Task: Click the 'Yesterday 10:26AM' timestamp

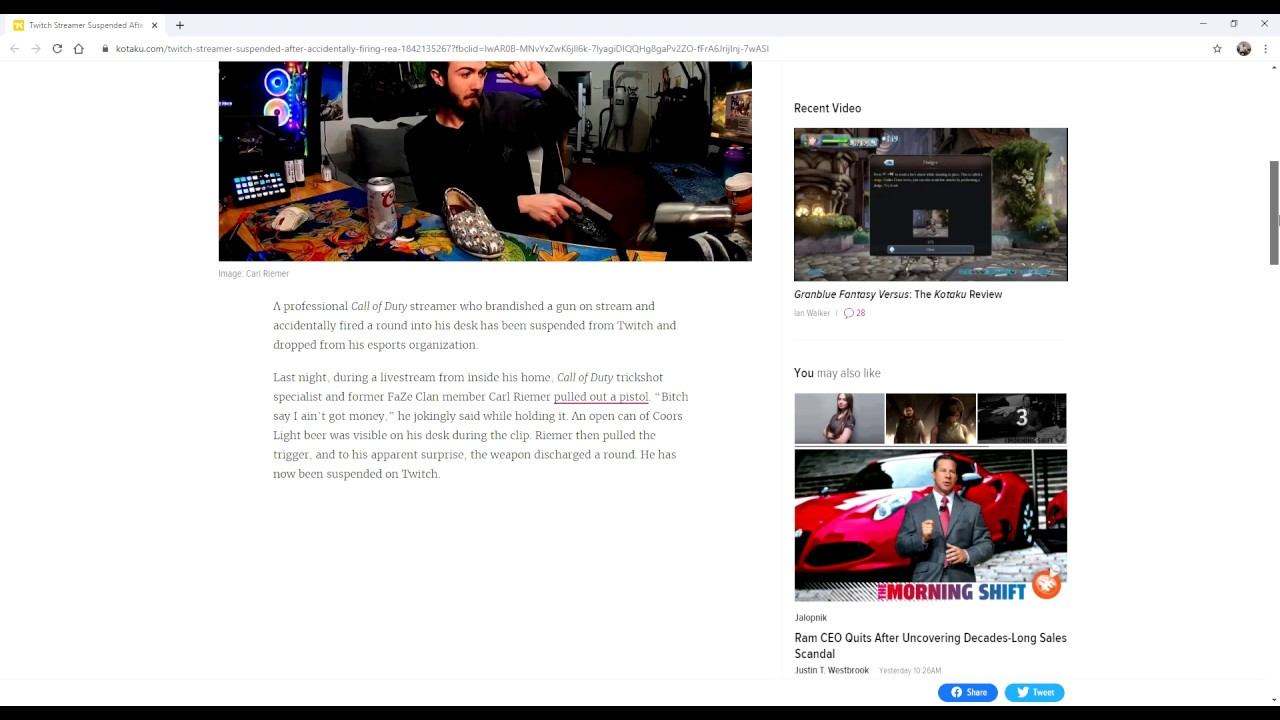Action: (x=910, y=670)
